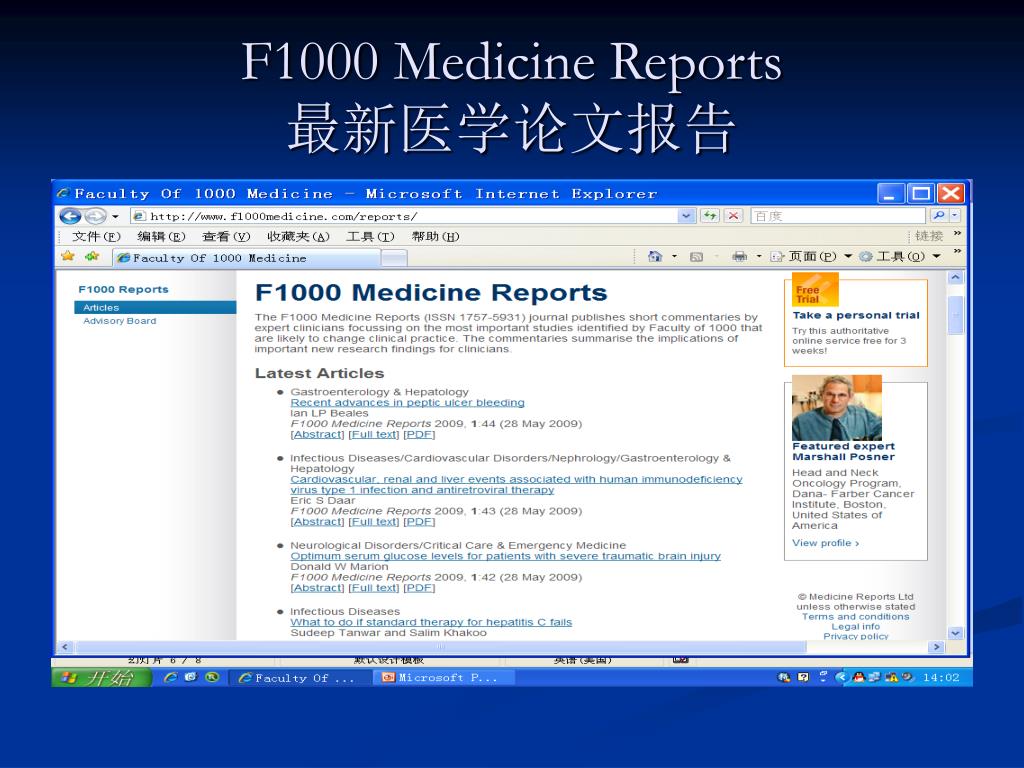
Task: Click Internet Explorer quick launch icon
Action: 170,678
